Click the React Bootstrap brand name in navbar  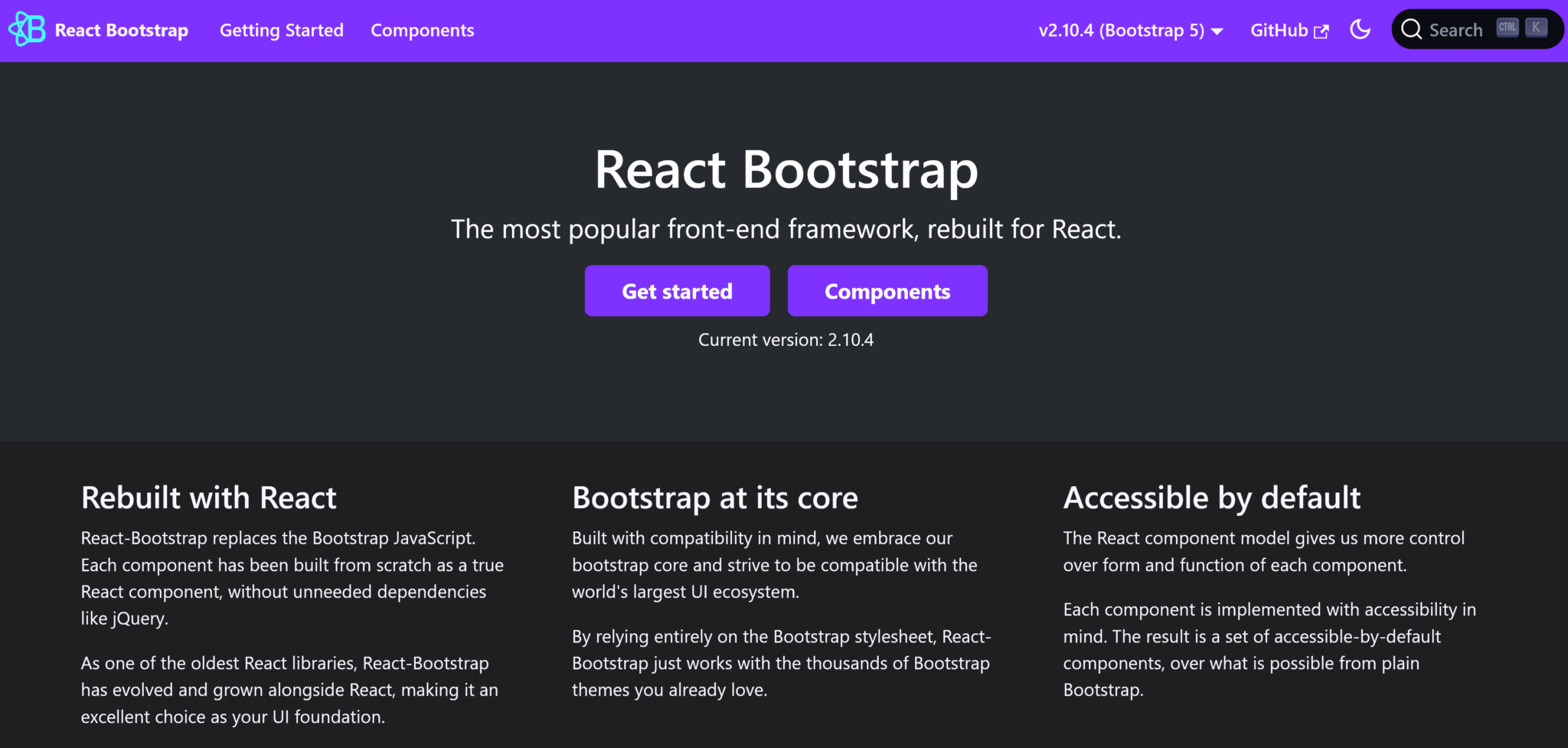[121, 31]
